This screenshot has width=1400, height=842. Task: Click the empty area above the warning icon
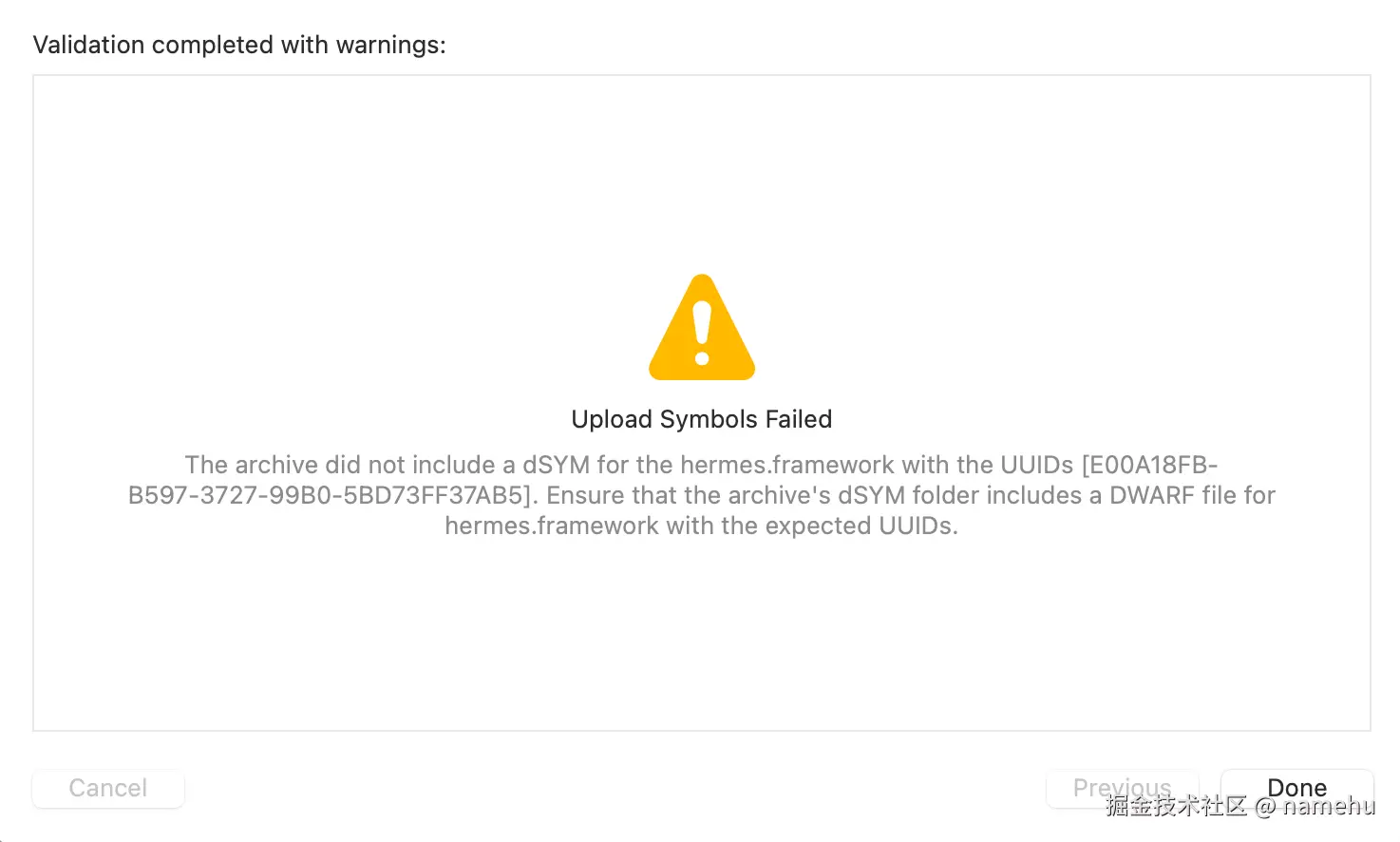coord(701,171)
